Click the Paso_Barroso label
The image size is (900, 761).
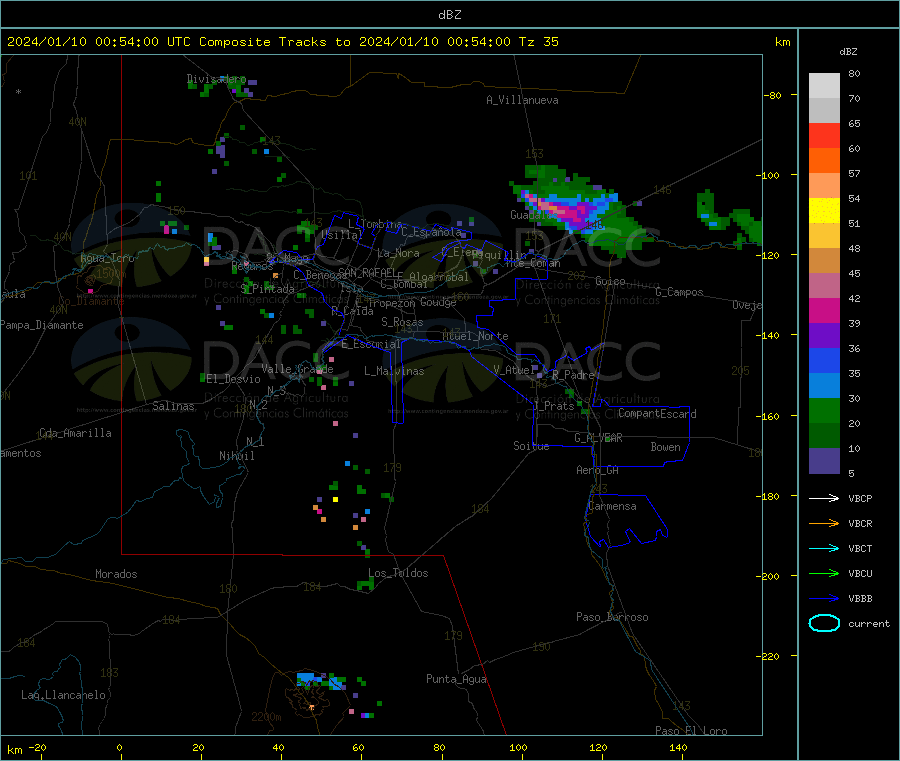click(612, 618)
